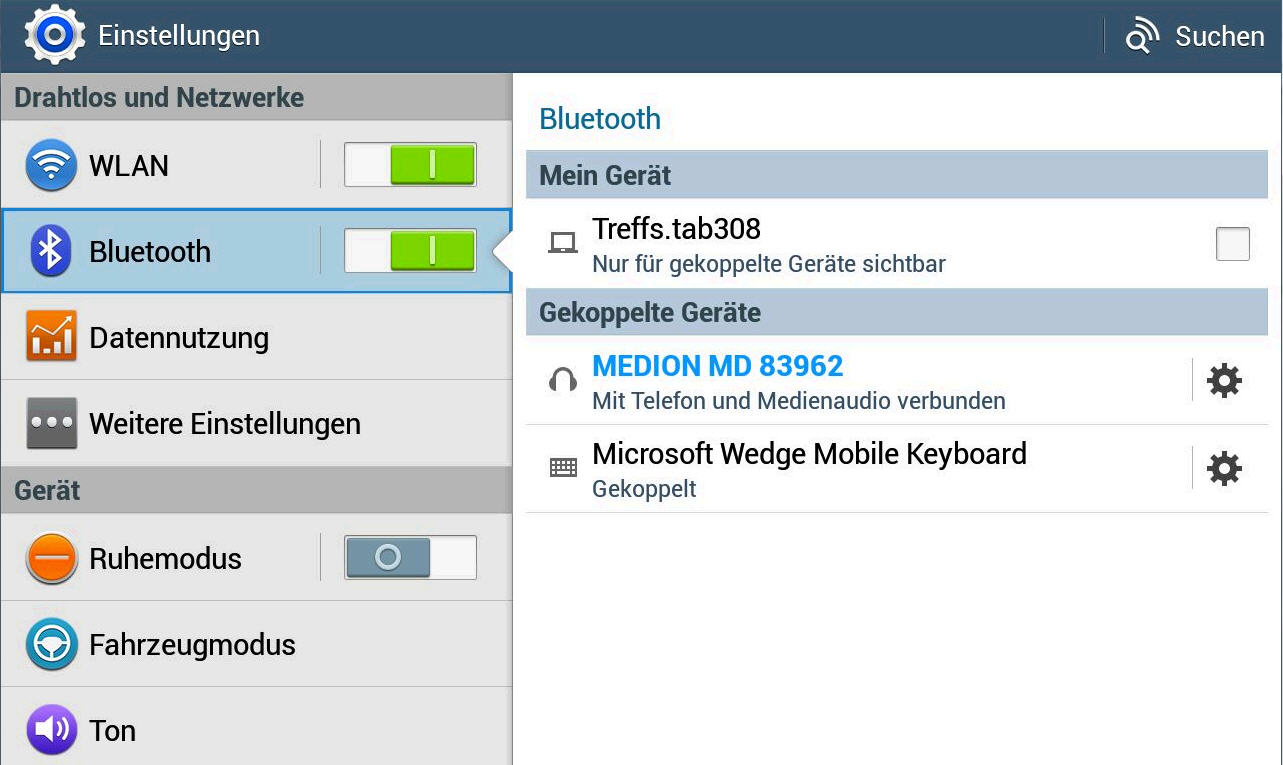
Task: Disable the Bluetooth toggle switch
Action: pos(410,251)
